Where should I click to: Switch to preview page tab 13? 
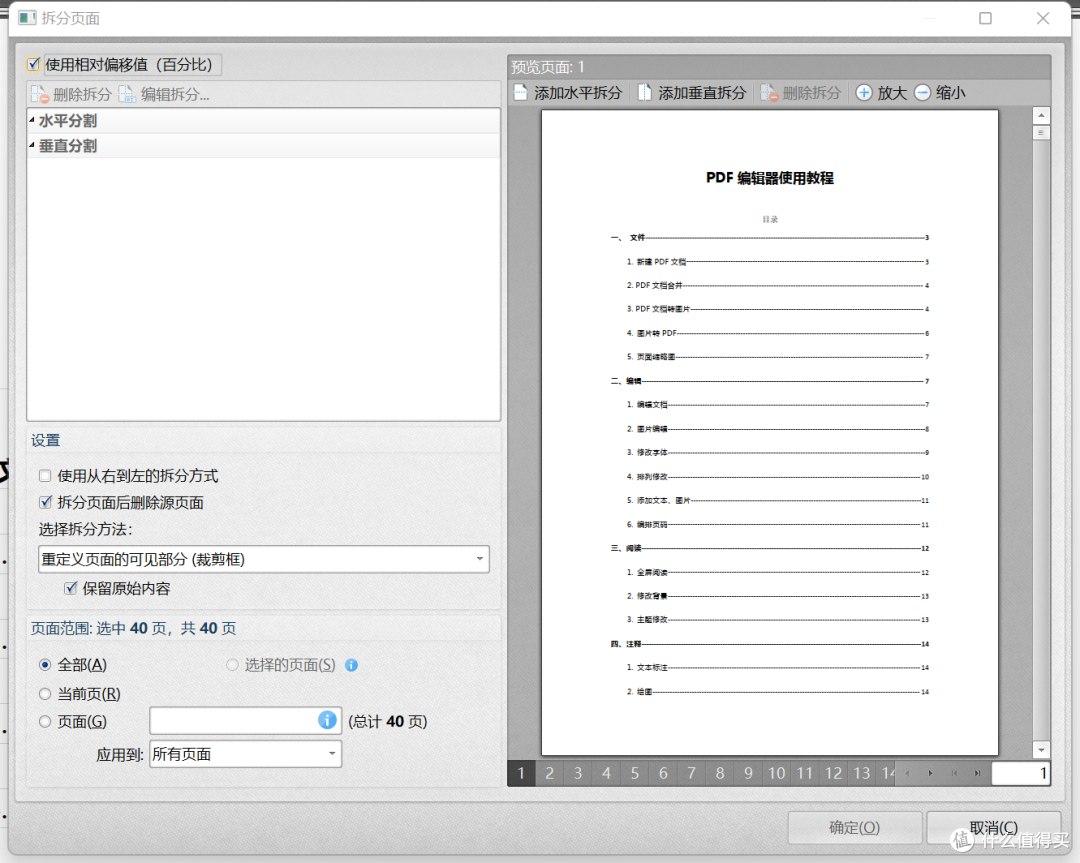(862, 773)
